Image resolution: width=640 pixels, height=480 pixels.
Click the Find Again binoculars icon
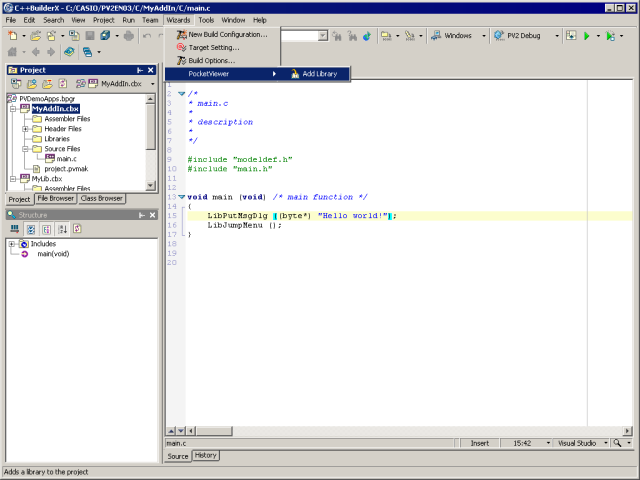[x=352, y=36]
